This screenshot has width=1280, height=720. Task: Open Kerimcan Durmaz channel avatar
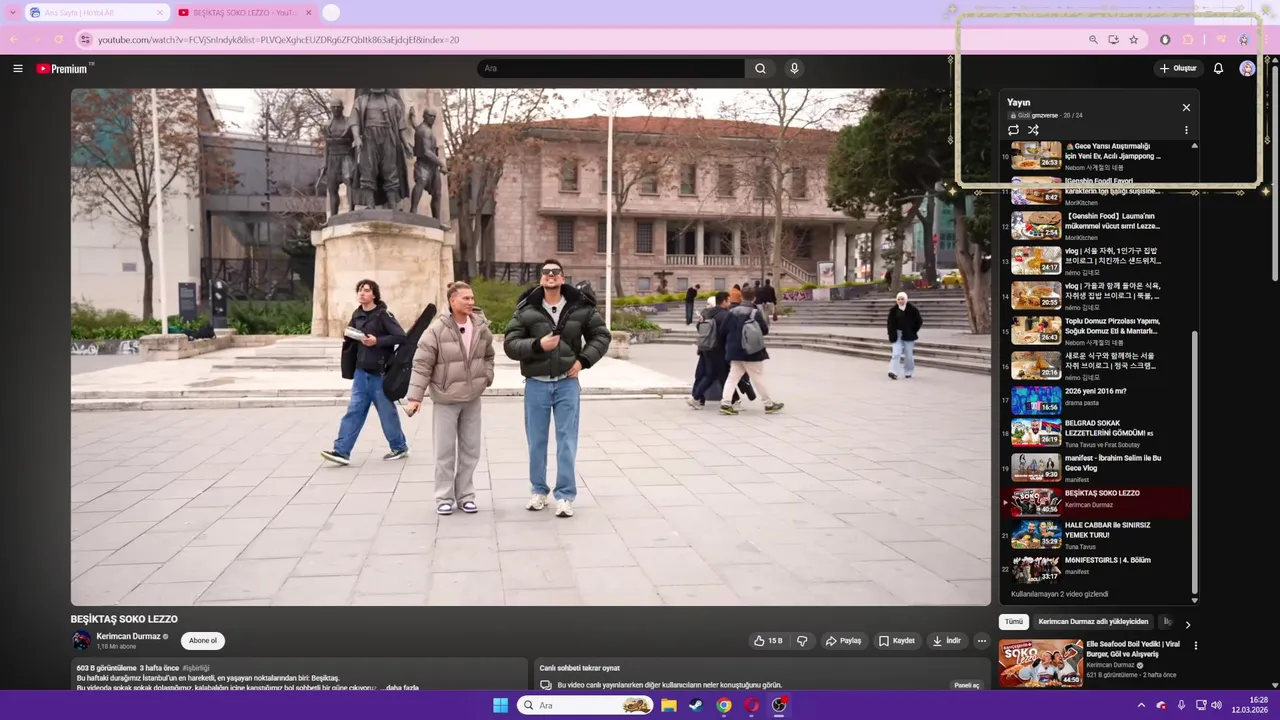(81, 641)
